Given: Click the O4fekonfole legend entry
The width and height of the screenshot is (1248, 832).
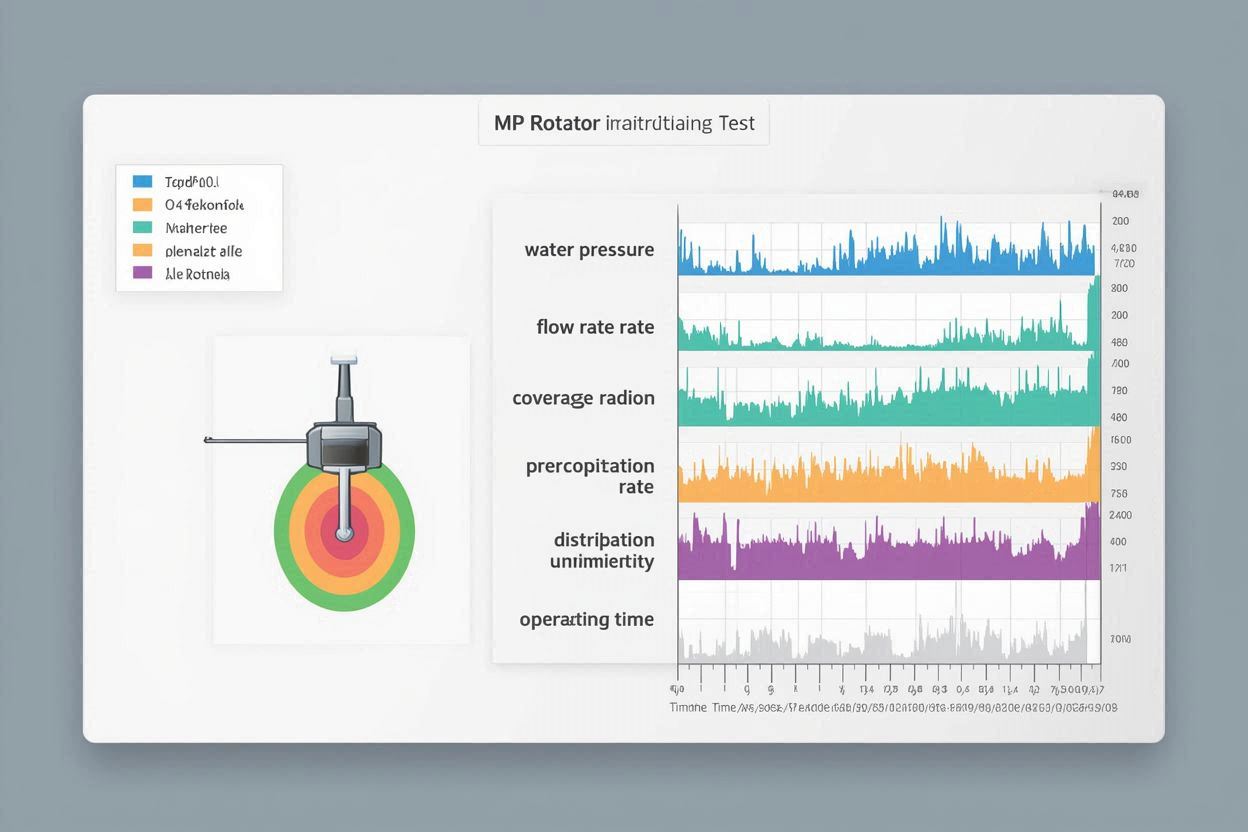Looking at the screenshot, I should tap(204, 205).
